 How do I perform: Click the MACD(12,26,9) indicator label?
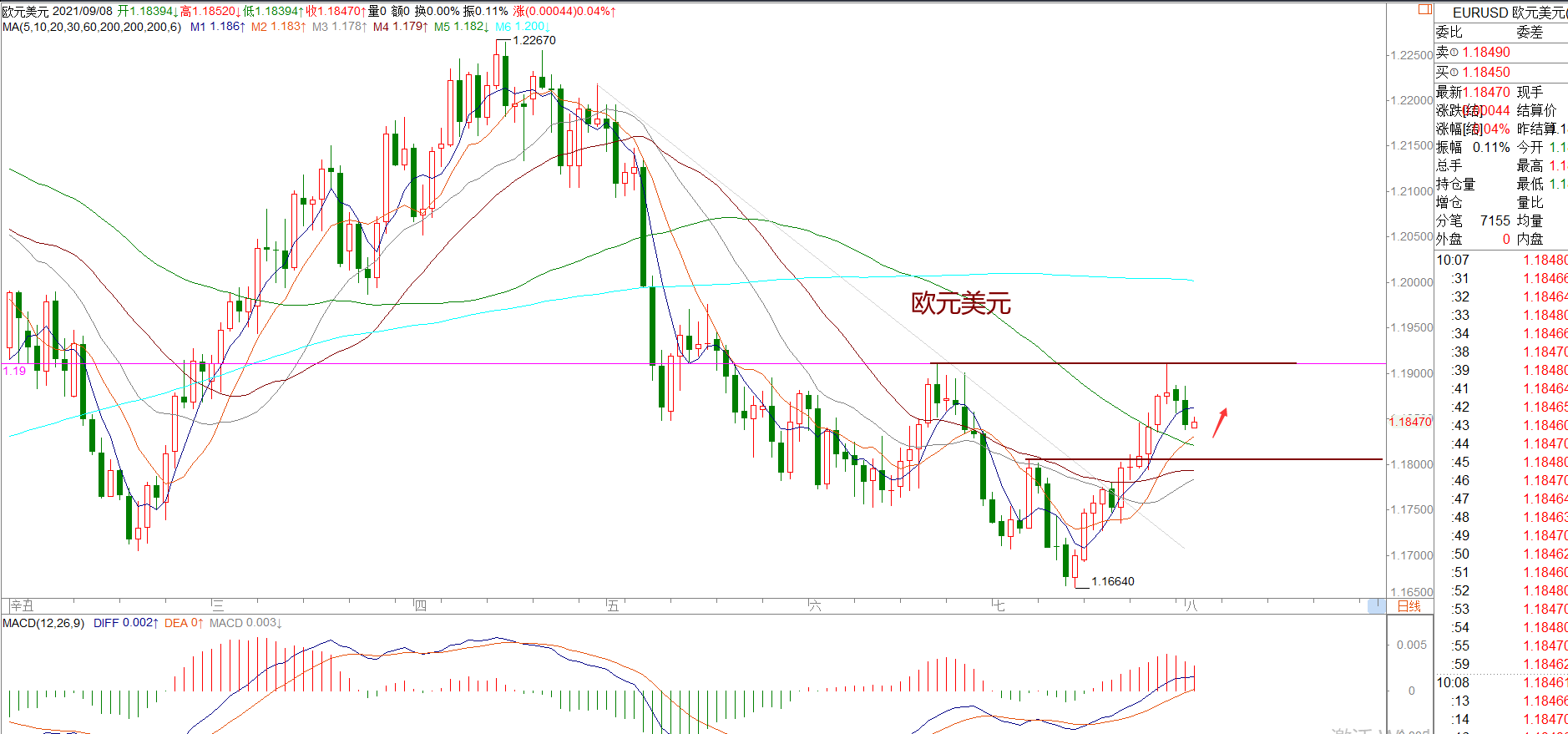click(43, 623)
